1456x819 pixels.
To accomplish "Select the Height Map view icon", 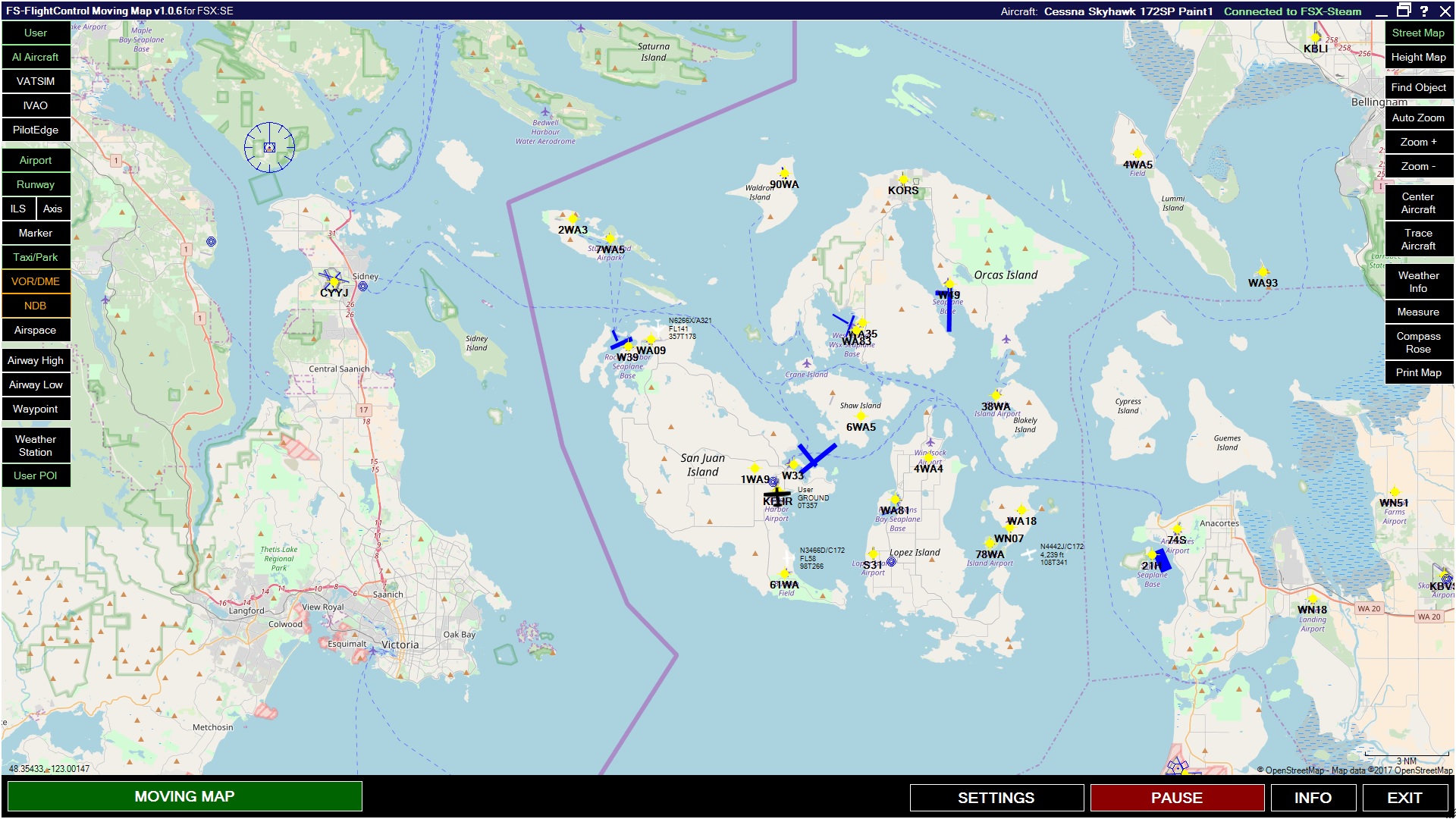I will click(1417, 57).
